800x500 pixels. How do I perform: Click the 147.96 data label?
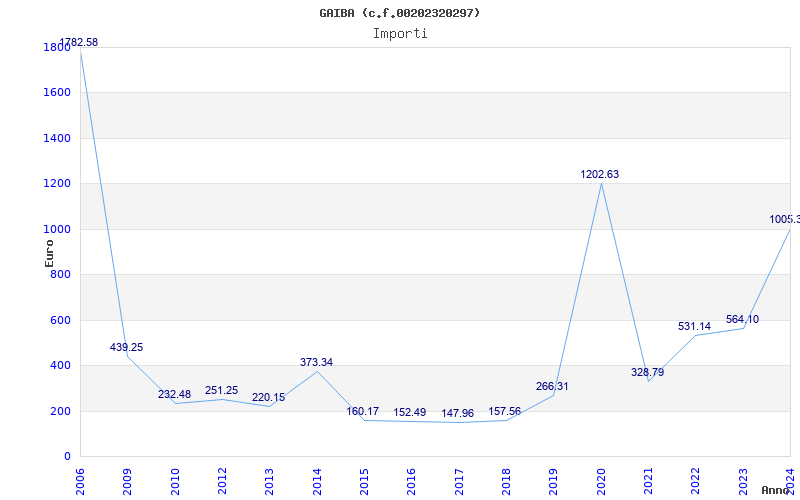458,413
